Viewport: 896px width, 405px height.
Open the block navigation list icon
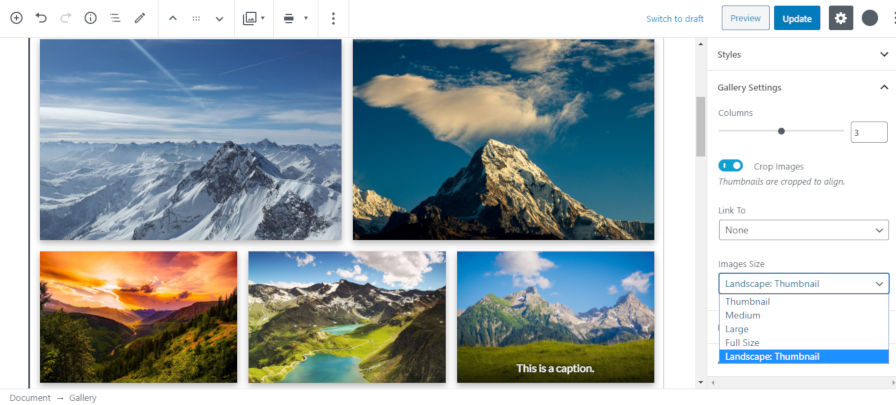point(115,18)
